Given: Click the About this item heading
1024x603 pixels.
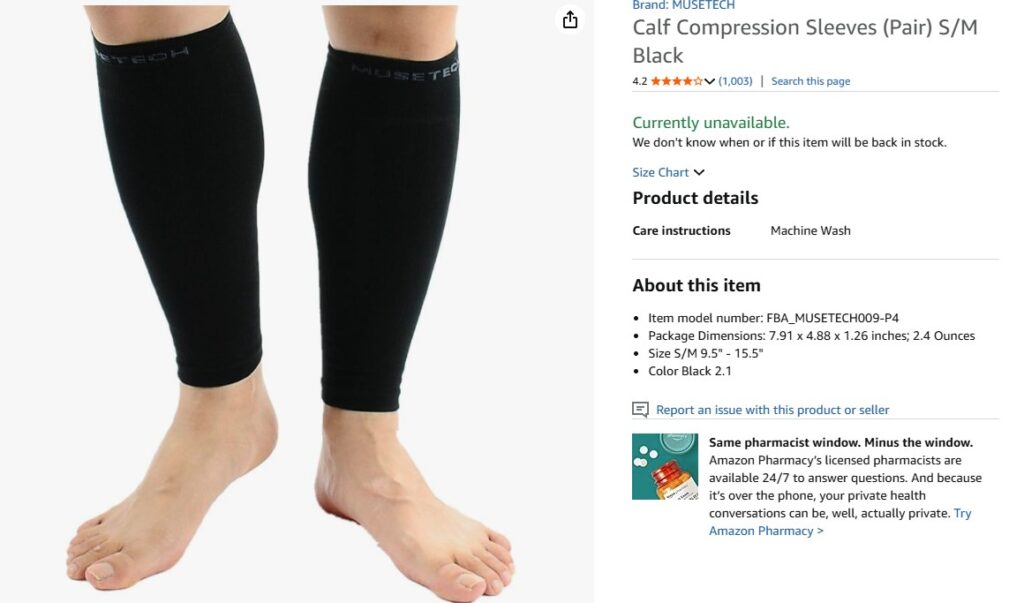Looking at the screenshot, I should (x=696, y=285).
